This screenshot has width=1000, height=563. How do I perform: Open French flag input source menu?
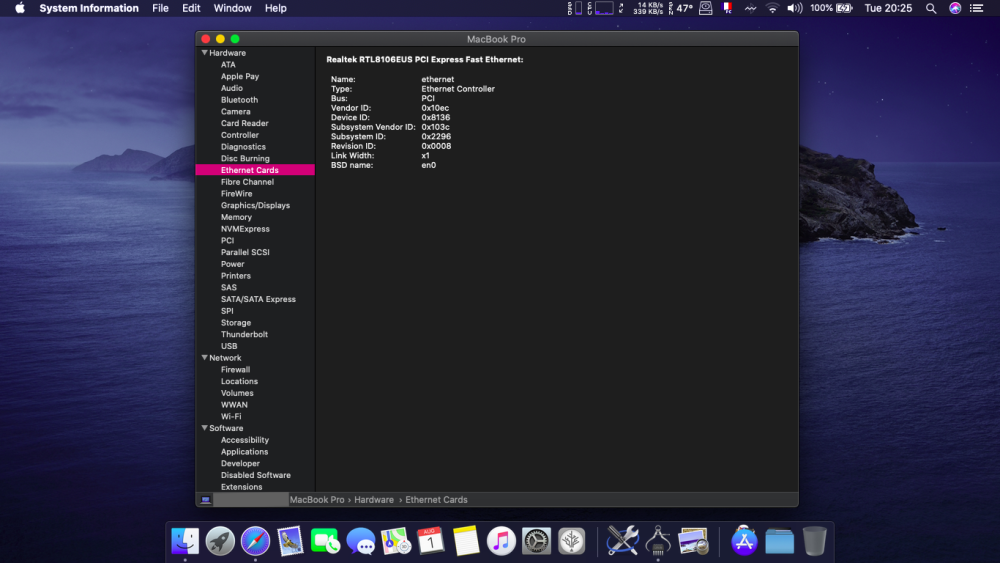click(727, 8)
